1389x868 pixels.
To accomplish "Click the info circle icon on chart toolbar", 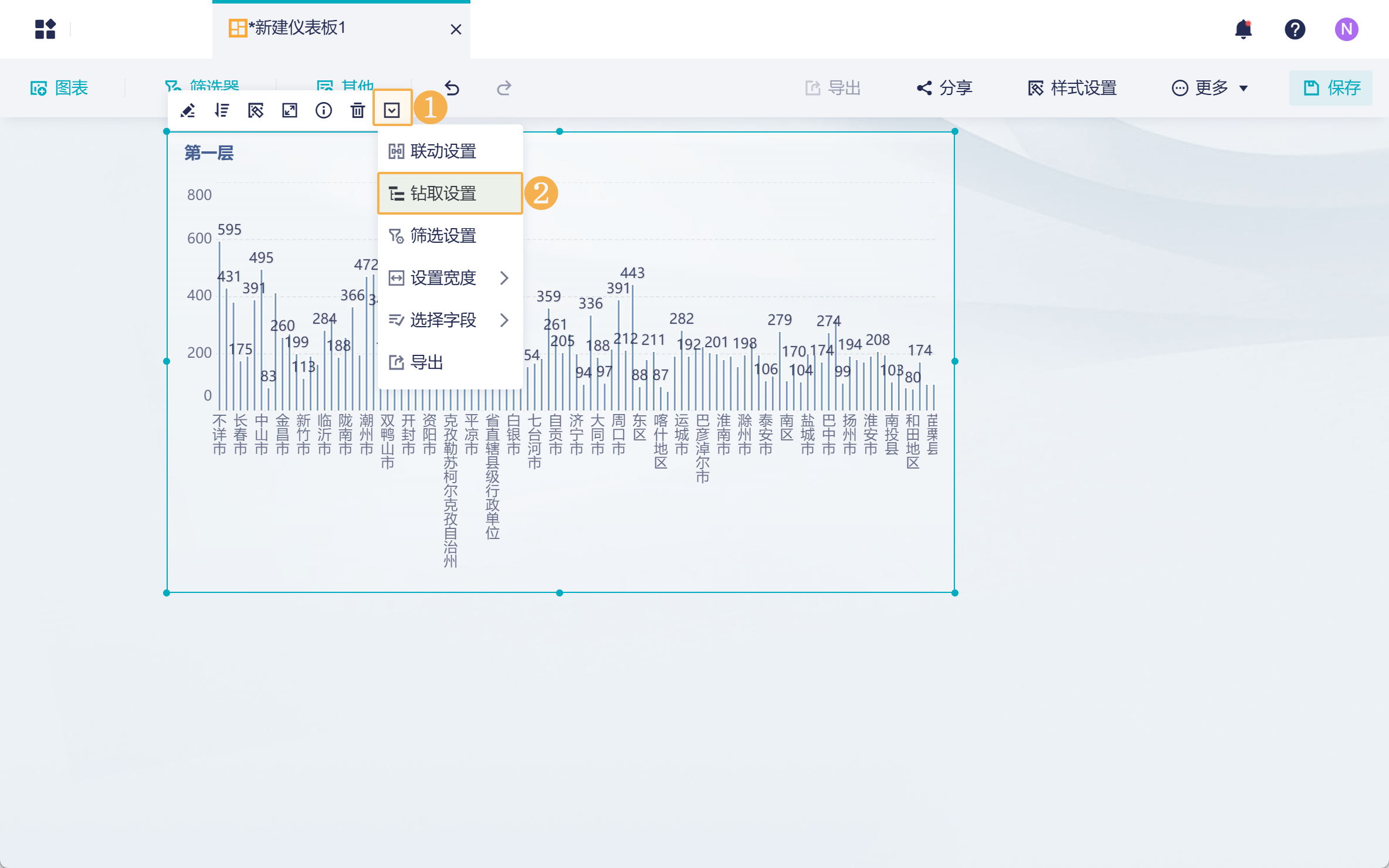I will point(324,110).
